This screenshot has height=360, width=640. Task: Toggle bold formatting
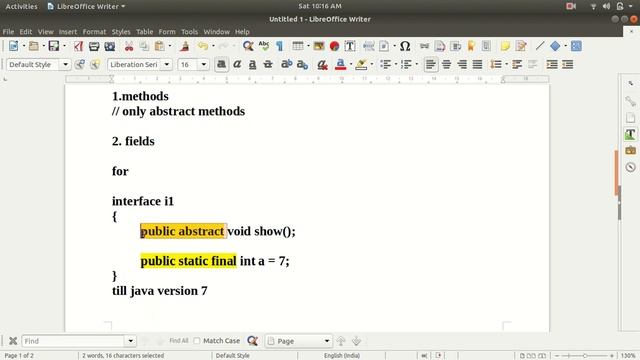tap(222, 64)
